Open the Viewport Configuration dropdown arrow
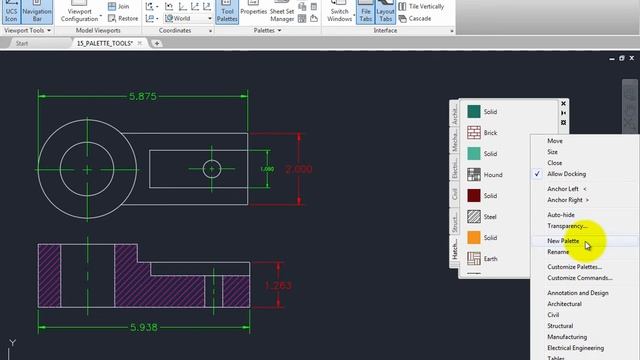The image size is (640, 360). click(x=100, y=16)
